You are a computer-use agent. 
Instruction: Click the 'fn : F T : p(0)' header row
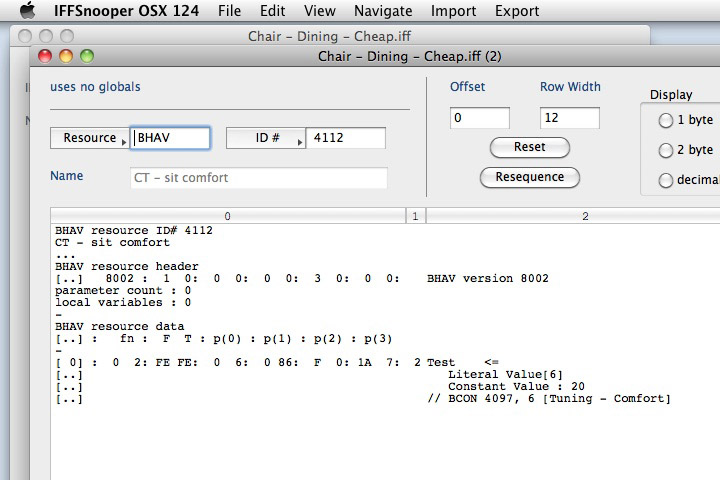(224, 339)
